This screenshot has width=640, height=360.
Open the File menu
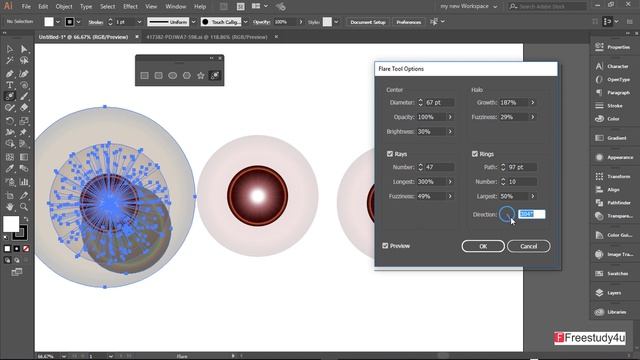point(26,7)
